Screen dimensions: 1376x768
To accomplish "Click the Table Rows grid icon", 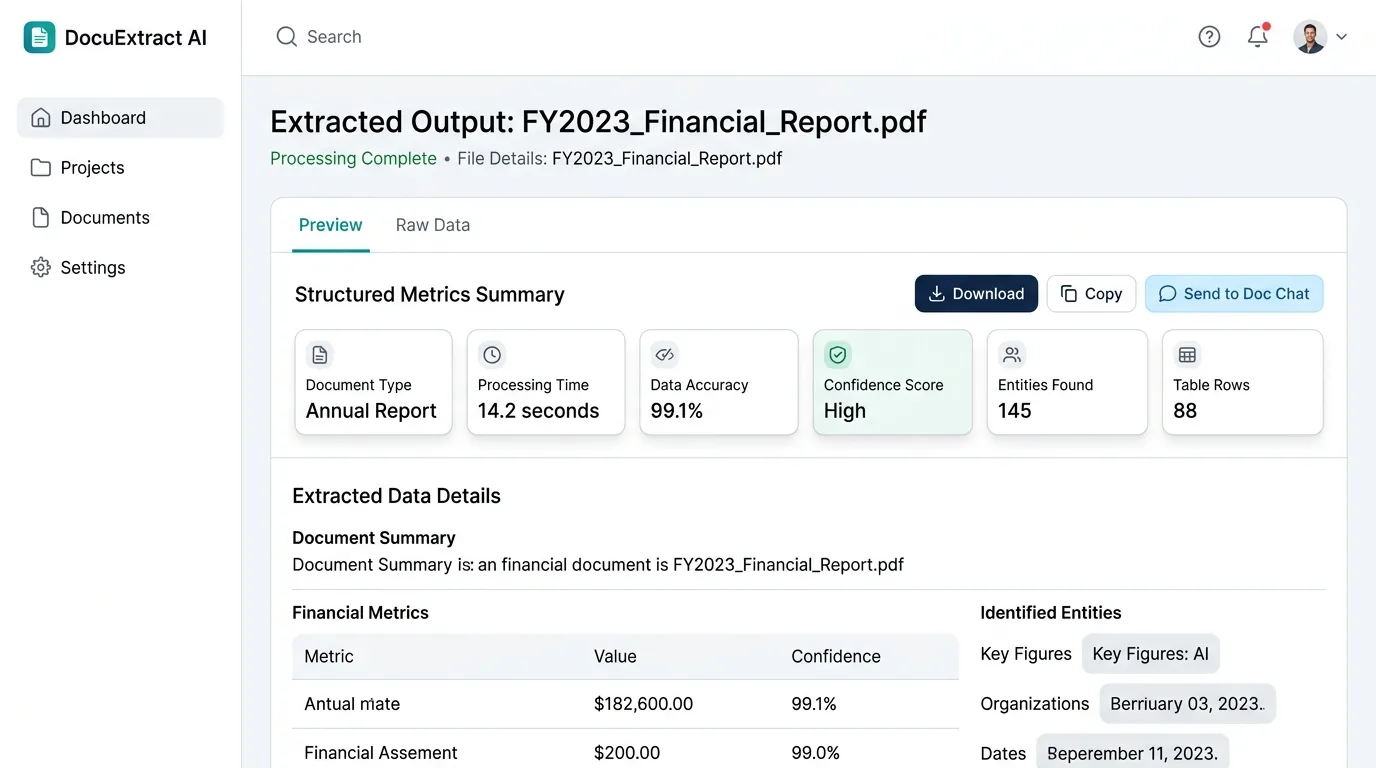I will coord(1187,355).
